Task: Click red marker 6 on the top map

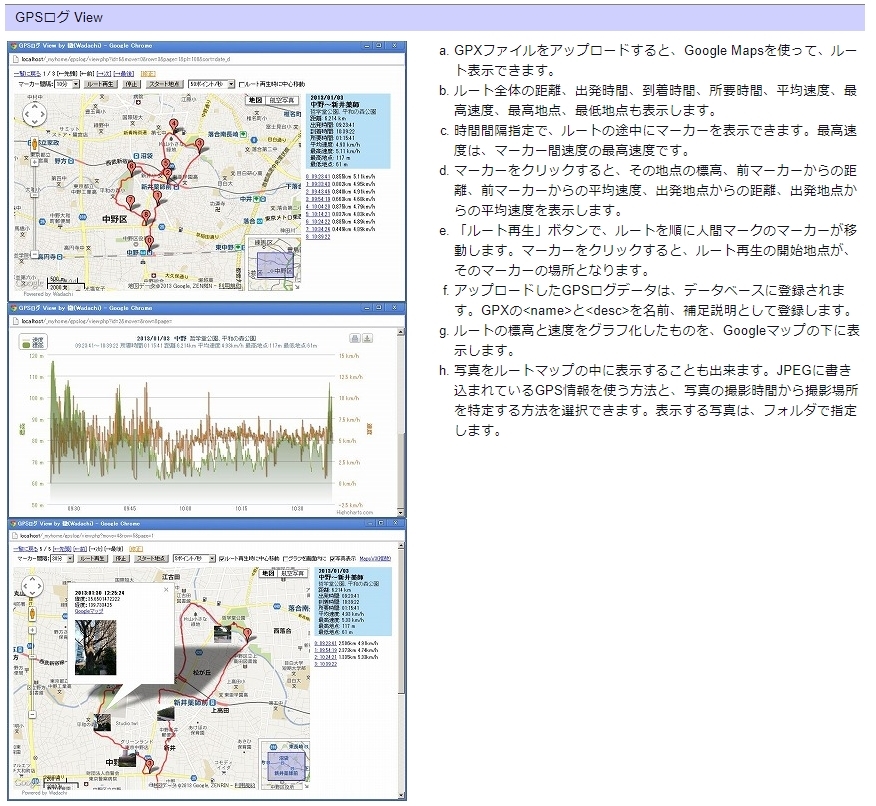Action: pyautogui.click(x=132, y=169)
